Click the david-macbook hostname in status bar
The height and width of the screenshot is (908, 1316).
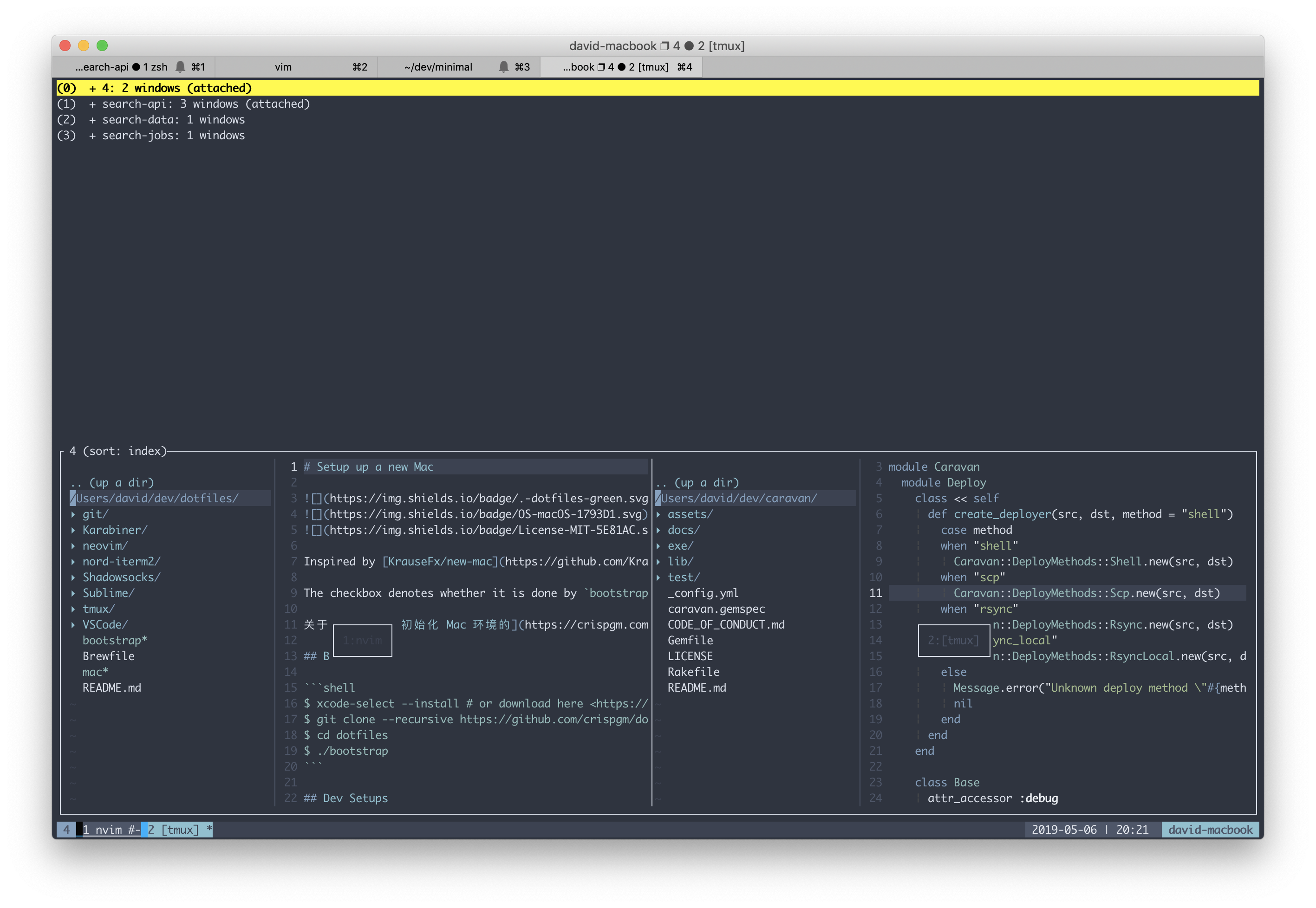tap(1210, 830)
